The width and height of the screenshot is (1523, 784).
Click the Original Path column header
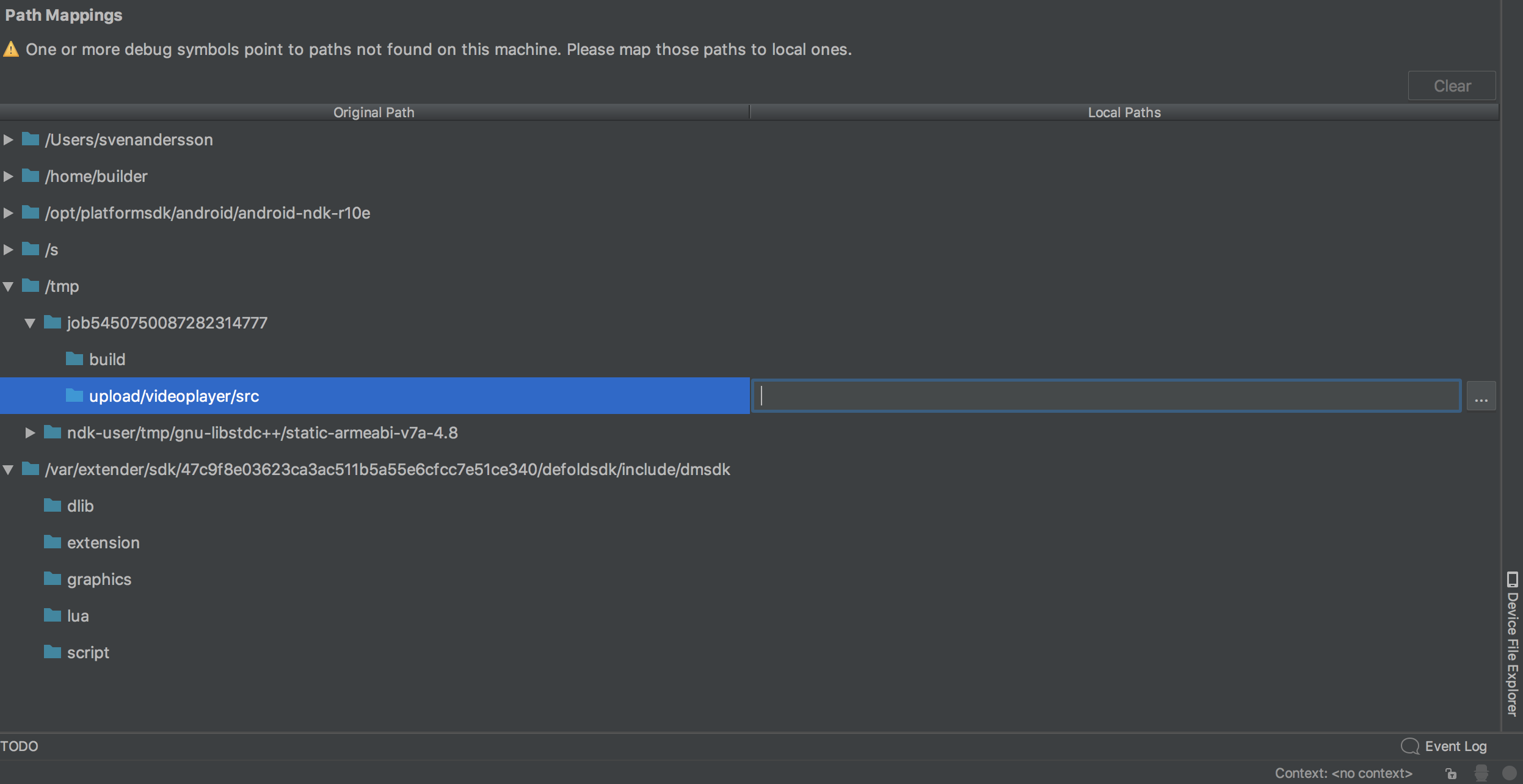(x=374, y=112)
